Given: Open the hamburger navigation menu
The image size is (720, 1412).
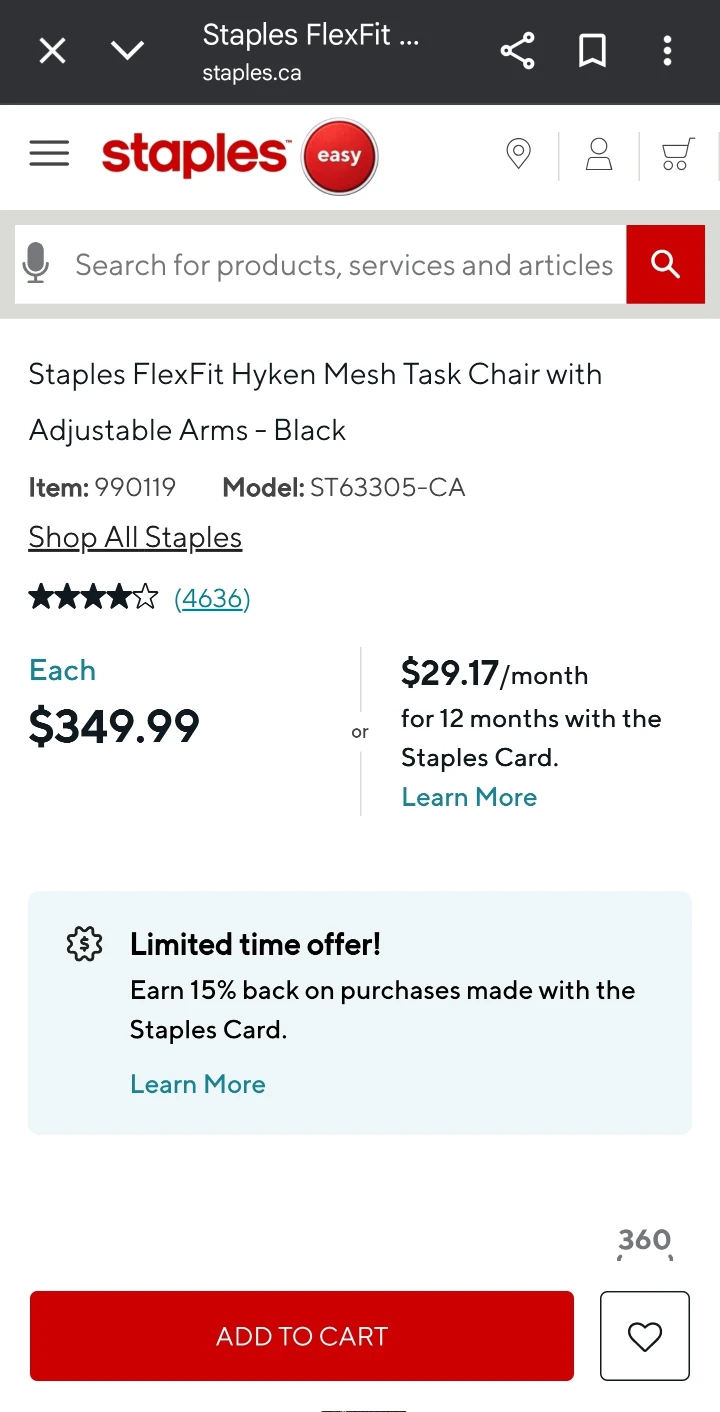Looking at the screenshot, I should coord(49,154).
